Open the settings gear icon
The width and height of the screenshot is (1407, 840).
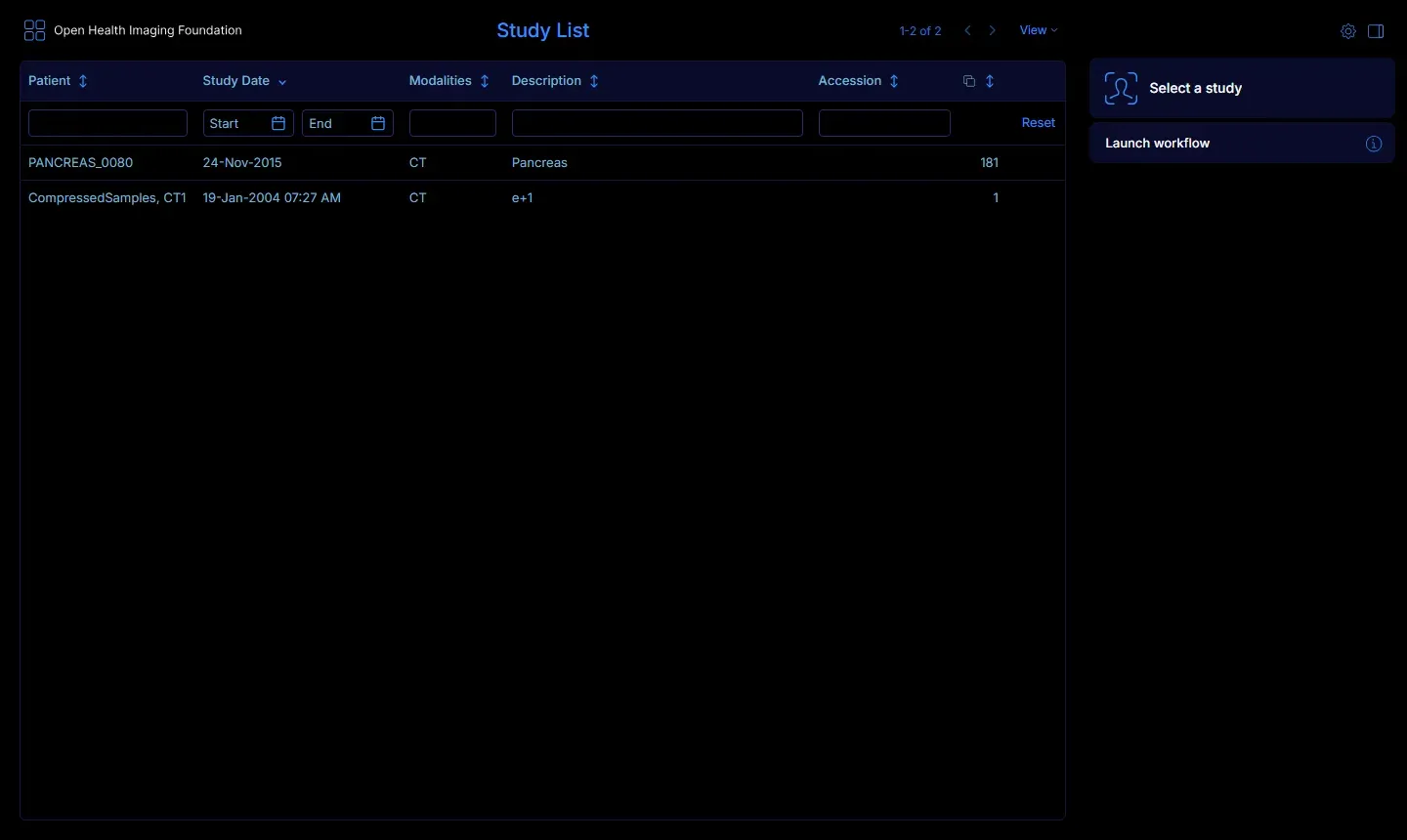pyautogui.click(x=1348, y=31)
